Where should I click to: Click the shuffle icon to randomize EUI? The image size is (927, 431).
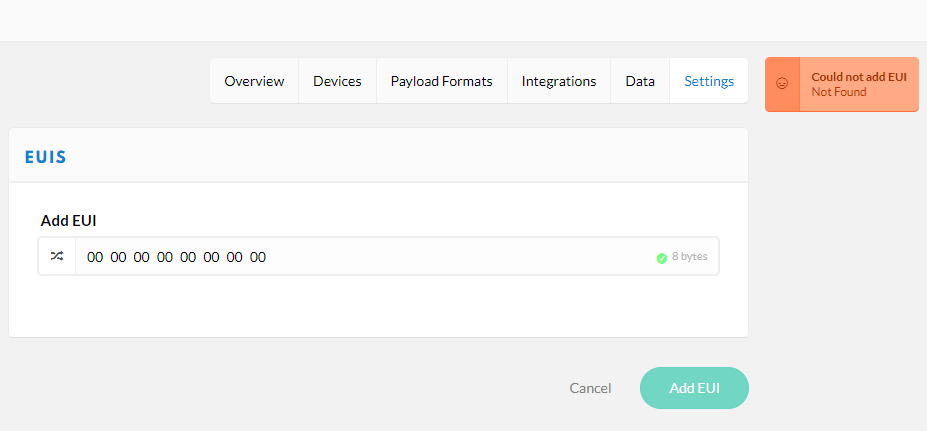[x=57, y=256]
